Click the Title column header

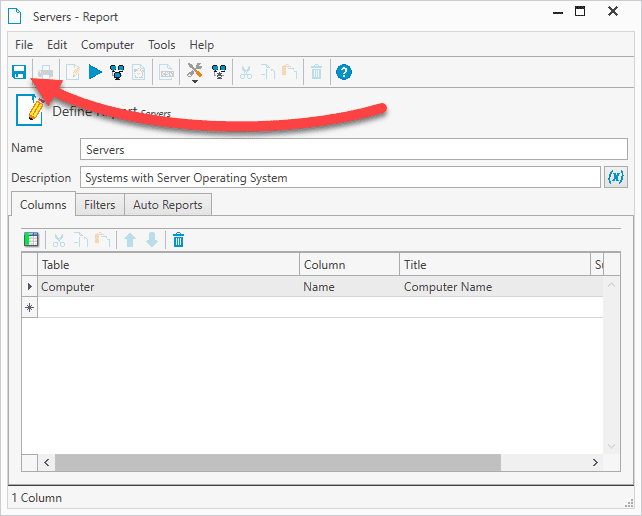tap(495, 265)
